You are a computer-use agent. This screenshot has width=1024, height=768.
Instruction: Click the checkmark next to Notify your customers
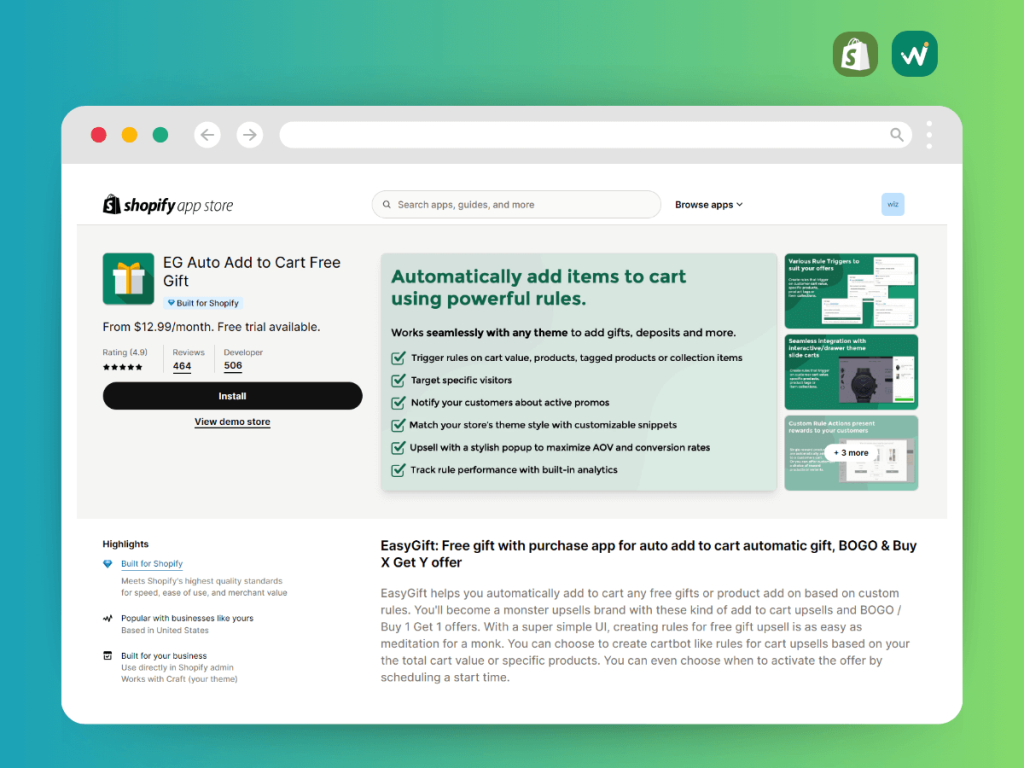pyautogui.click(x=398, y=403)
